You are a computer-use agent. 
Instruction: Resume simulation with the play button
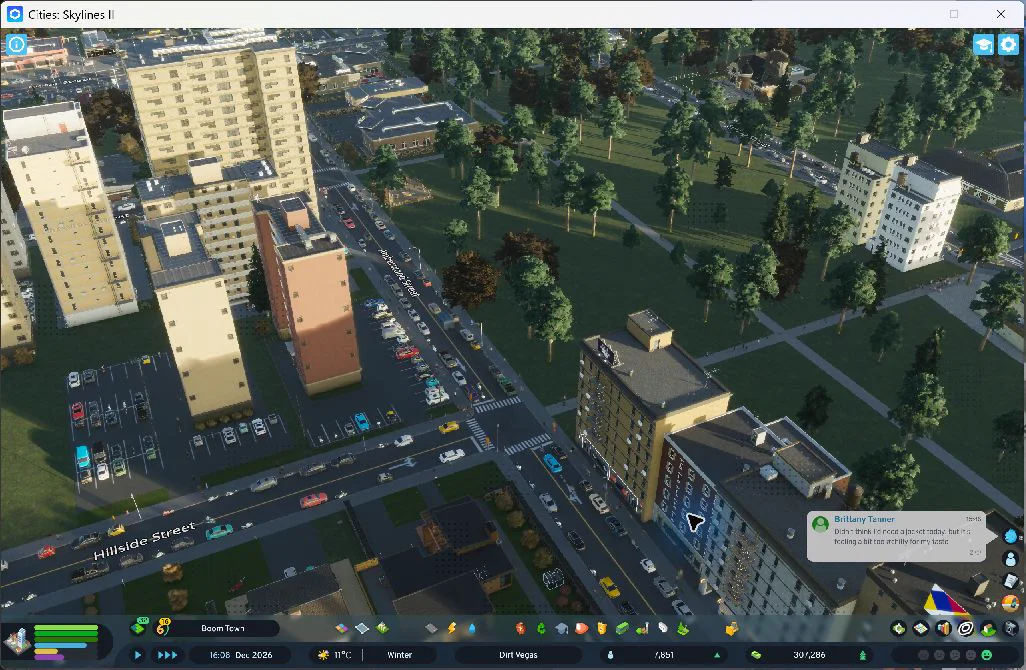[x=137, y=654]
